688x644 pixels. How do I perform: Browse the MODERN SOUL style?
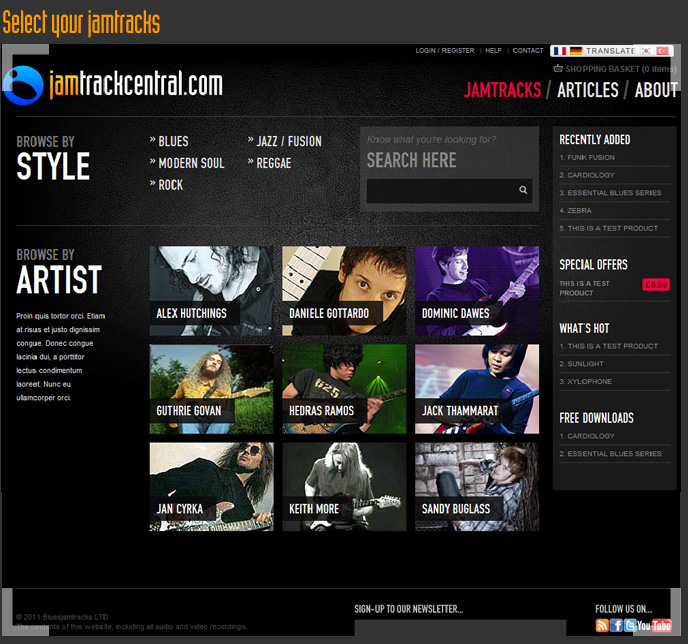[191, 163]
